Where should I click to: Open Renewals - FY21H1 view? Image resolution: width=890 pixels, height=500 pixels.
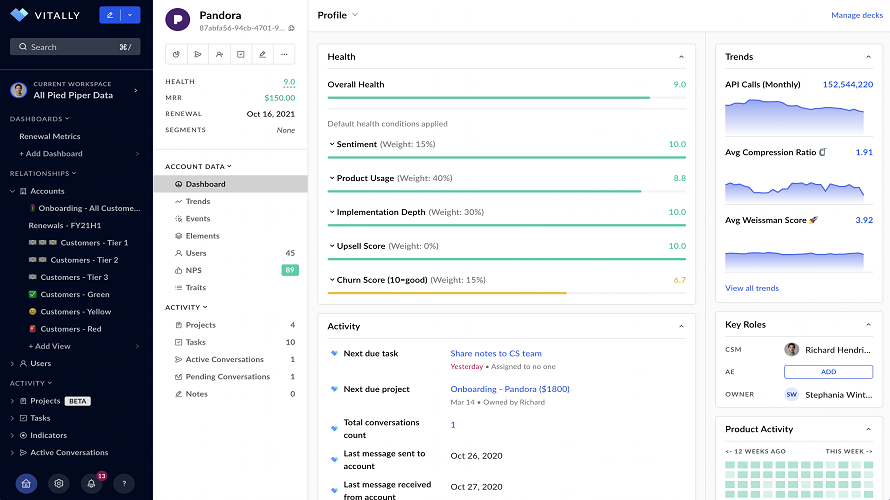click(65, 225)
